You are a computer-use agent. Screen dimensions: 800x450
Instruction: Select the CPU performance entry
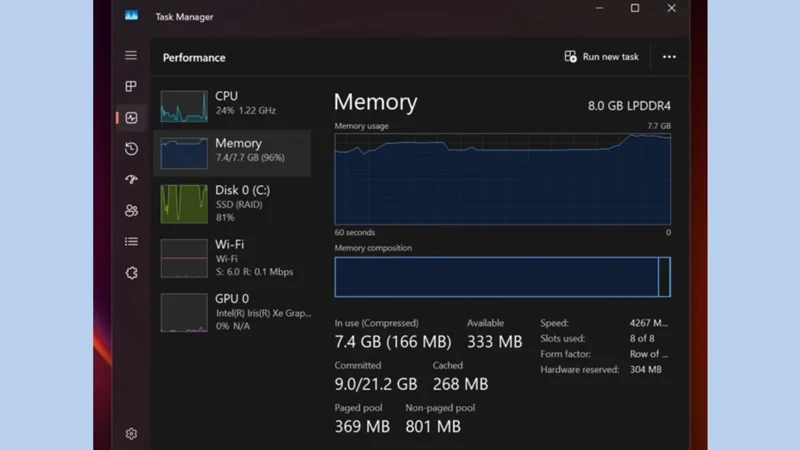pyautogui.click(x=232, y=106)
